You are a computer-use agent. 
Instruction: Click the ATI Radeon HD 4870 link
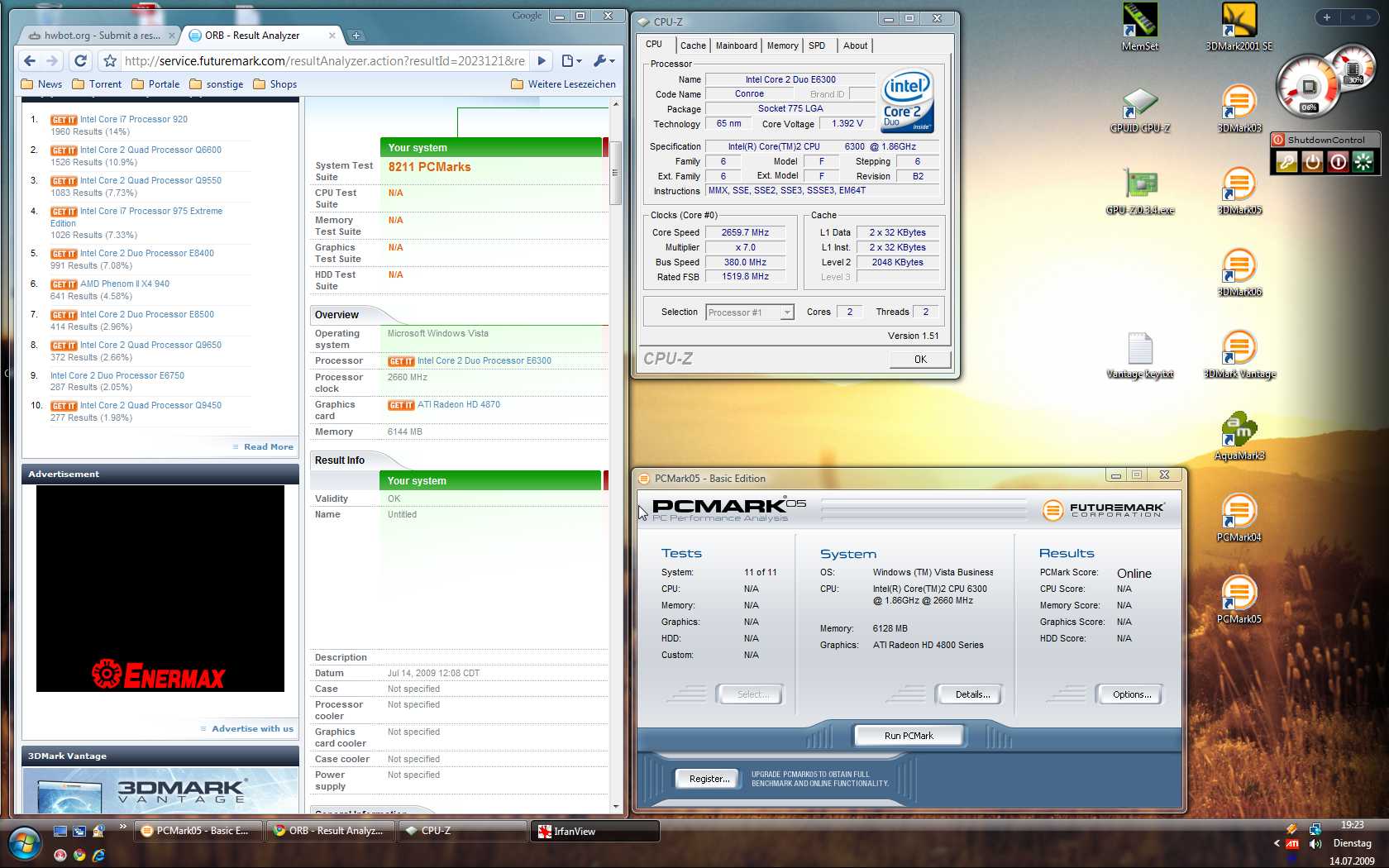point(458,404)
